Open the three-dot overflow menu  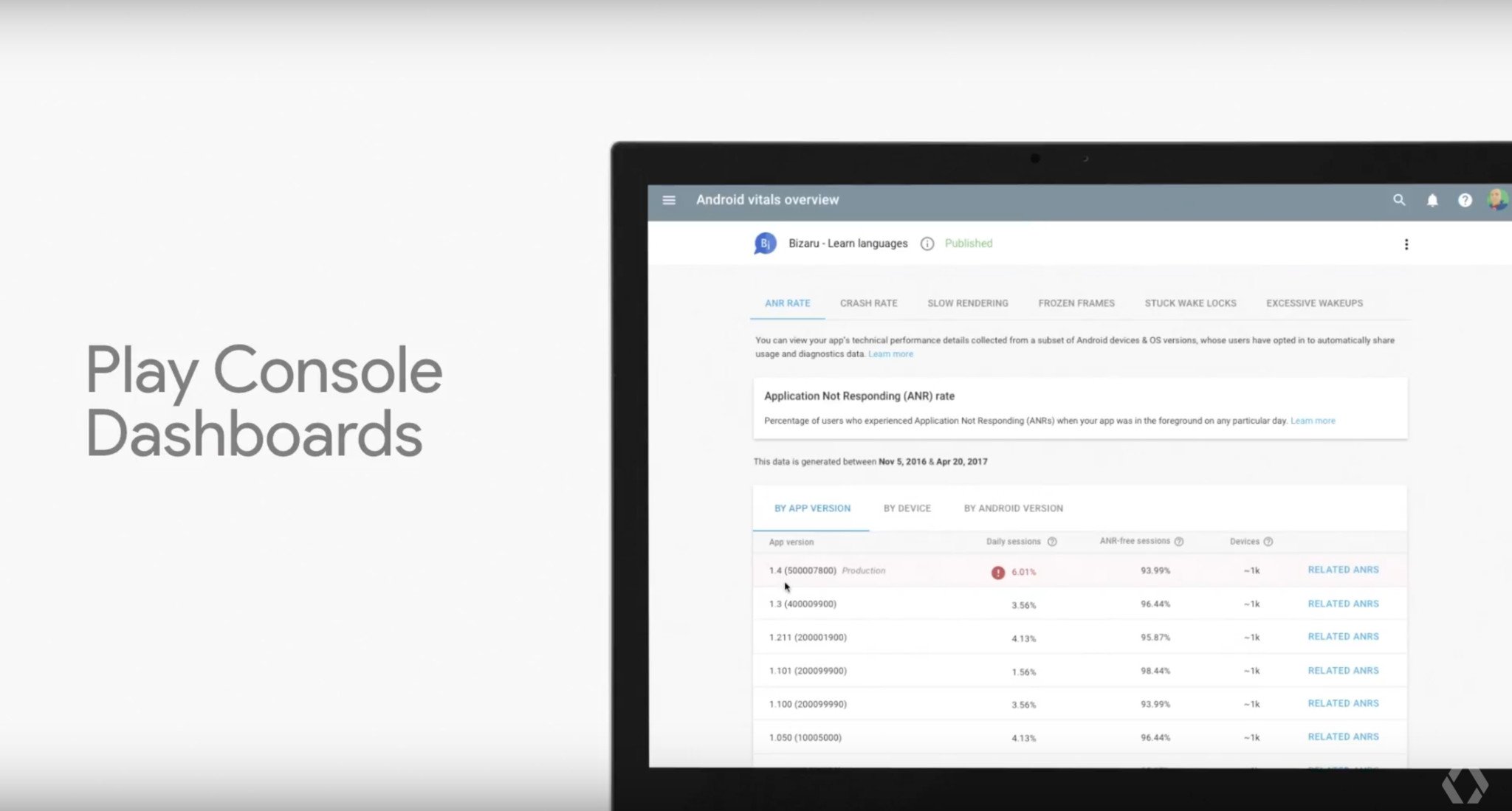[x=1406, y=244]
